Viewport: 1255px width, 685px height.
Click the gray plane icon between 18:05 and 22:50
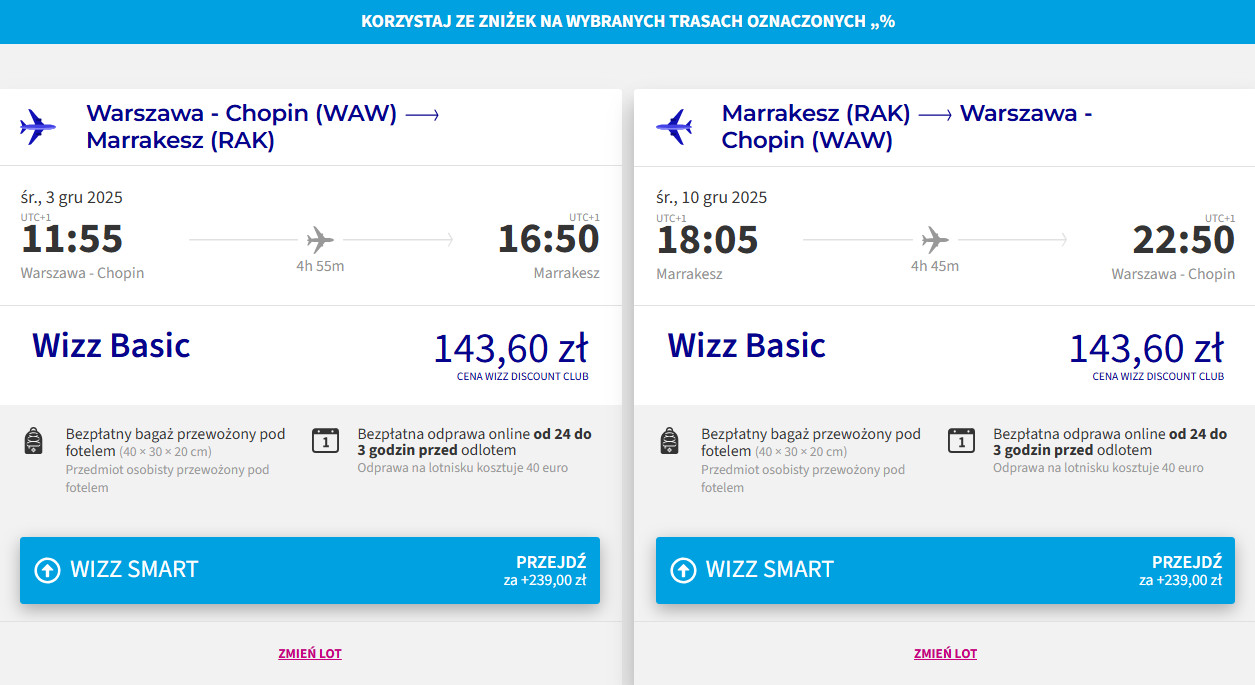(935, 240)
